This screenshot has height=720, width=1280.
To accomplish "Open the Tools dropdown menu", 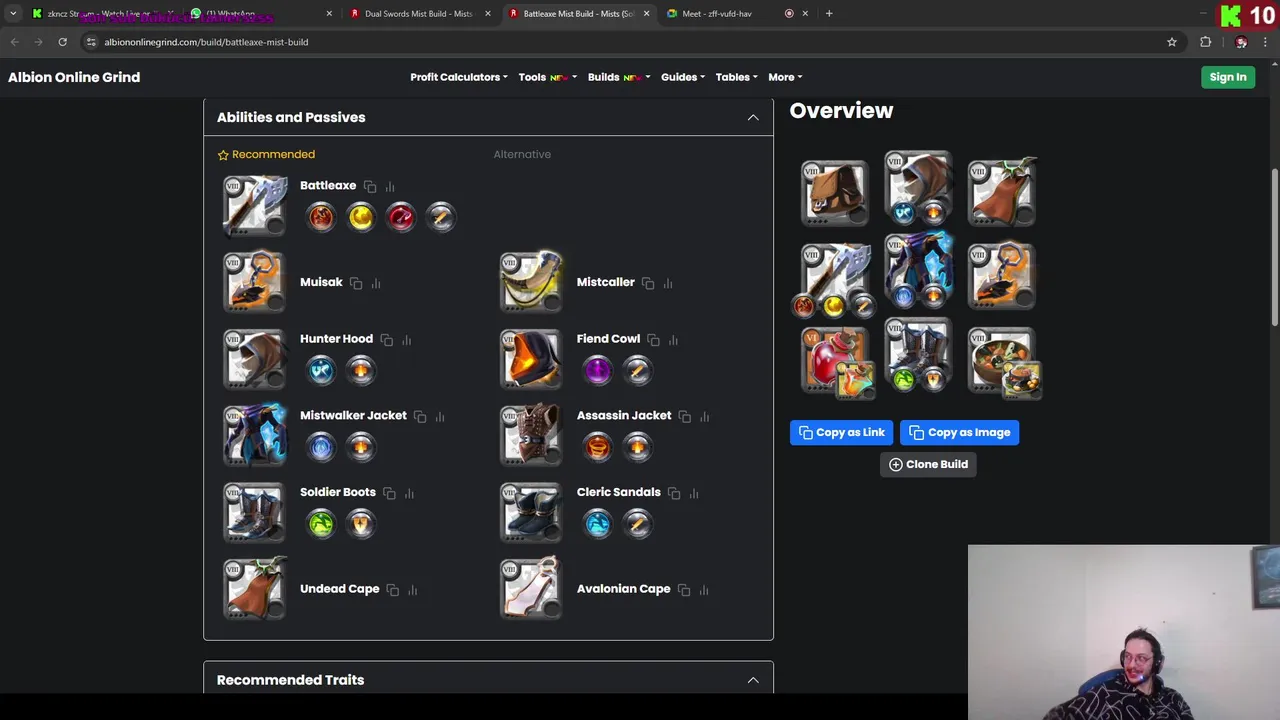I will tap(547, 77).
